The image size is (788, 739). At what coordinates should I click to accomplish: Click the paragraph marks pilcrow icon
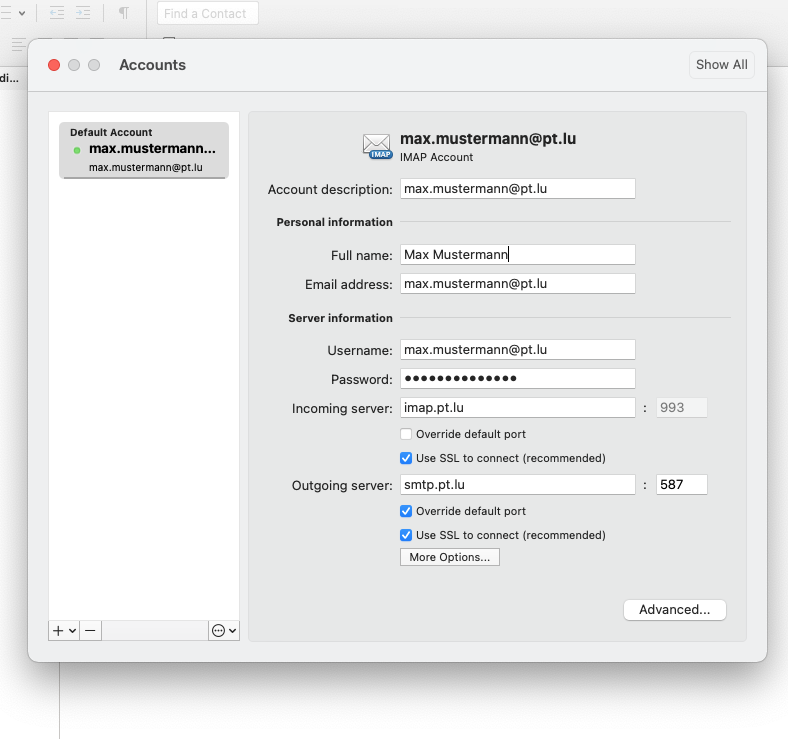pyautogui.click(x=124, y=13)
